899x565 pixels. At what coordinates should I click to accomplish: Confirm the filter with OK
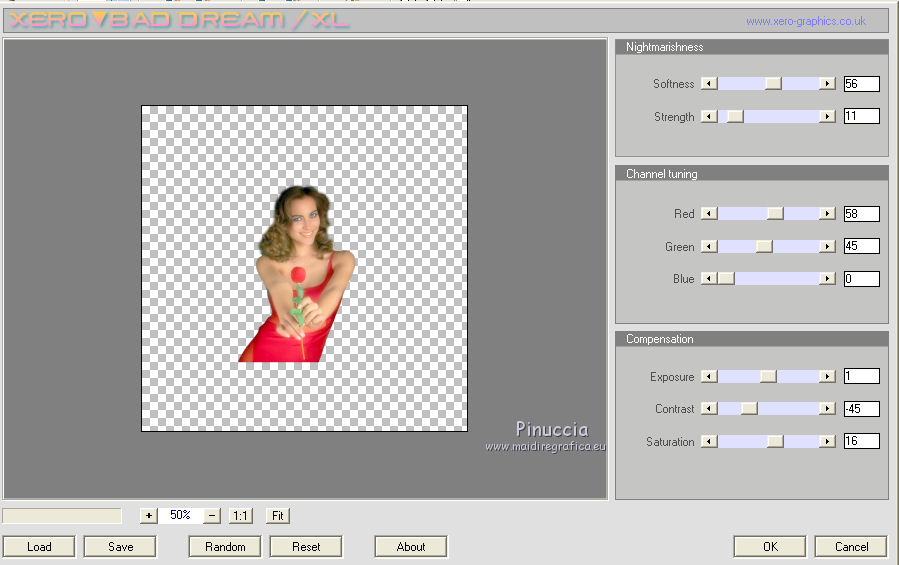(770, 547)
